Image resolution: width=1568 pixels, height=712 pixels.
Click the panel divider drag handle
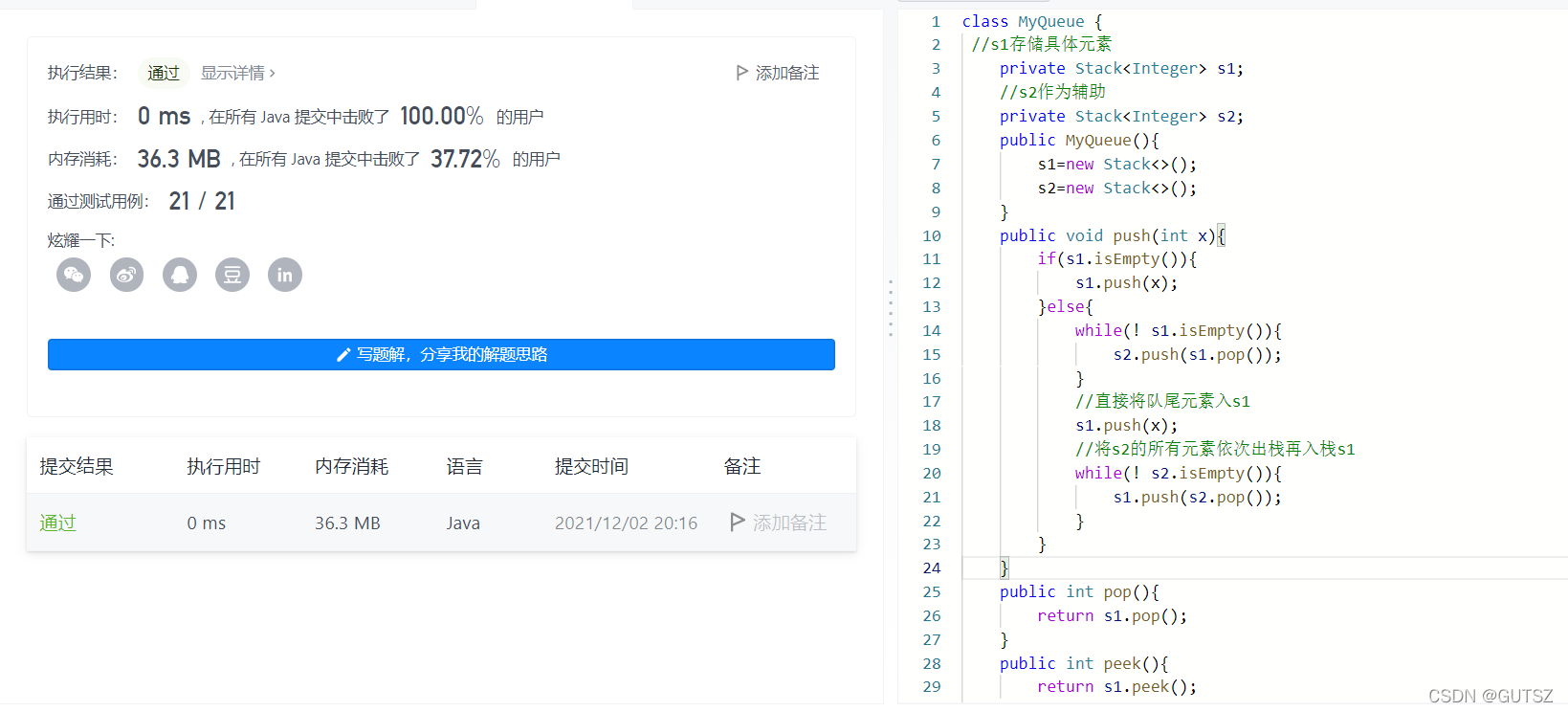click(x=891, y=307)
